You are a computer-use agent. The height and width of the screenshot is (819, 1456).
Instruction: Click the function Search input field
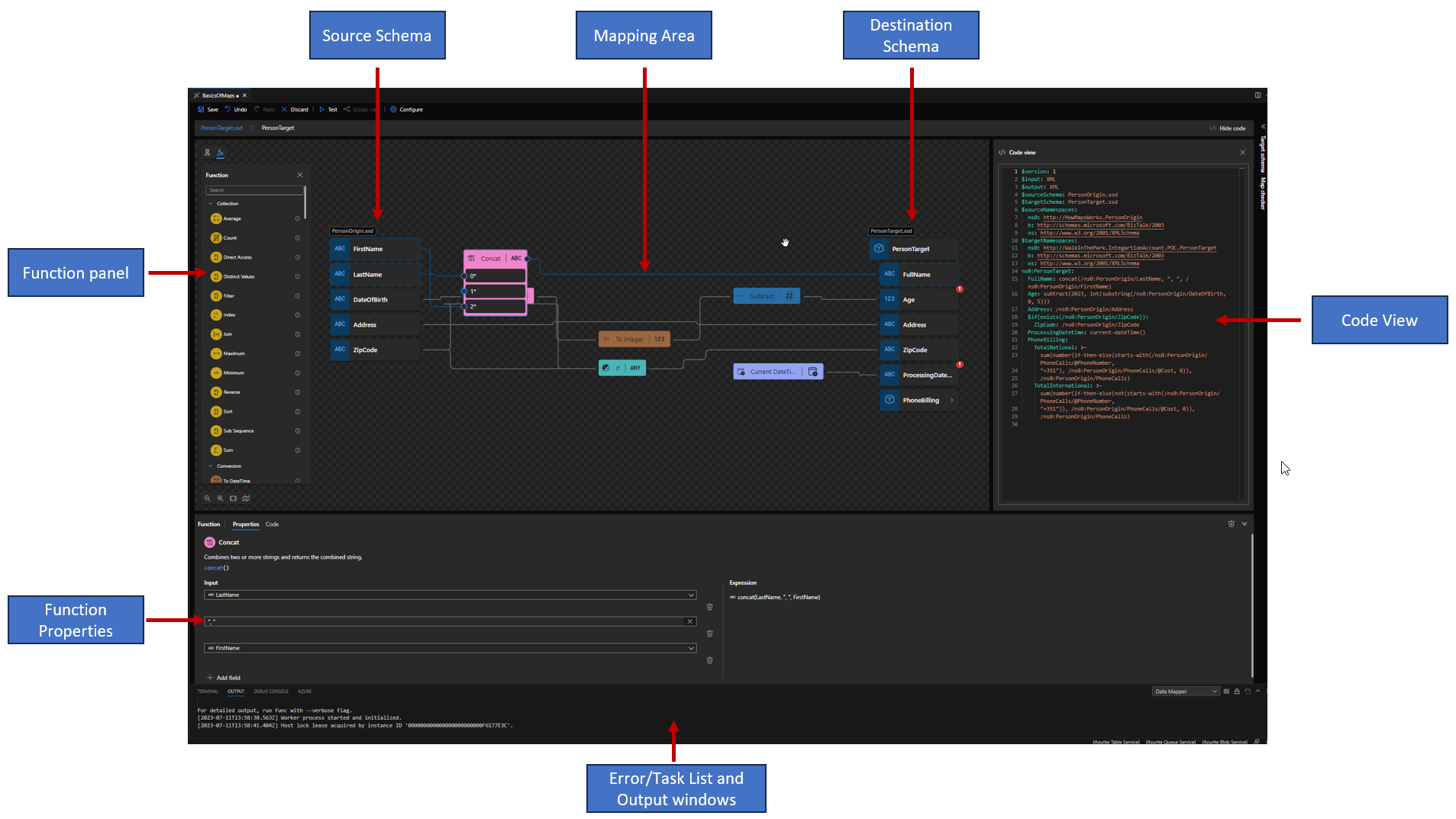click(253, 190)
